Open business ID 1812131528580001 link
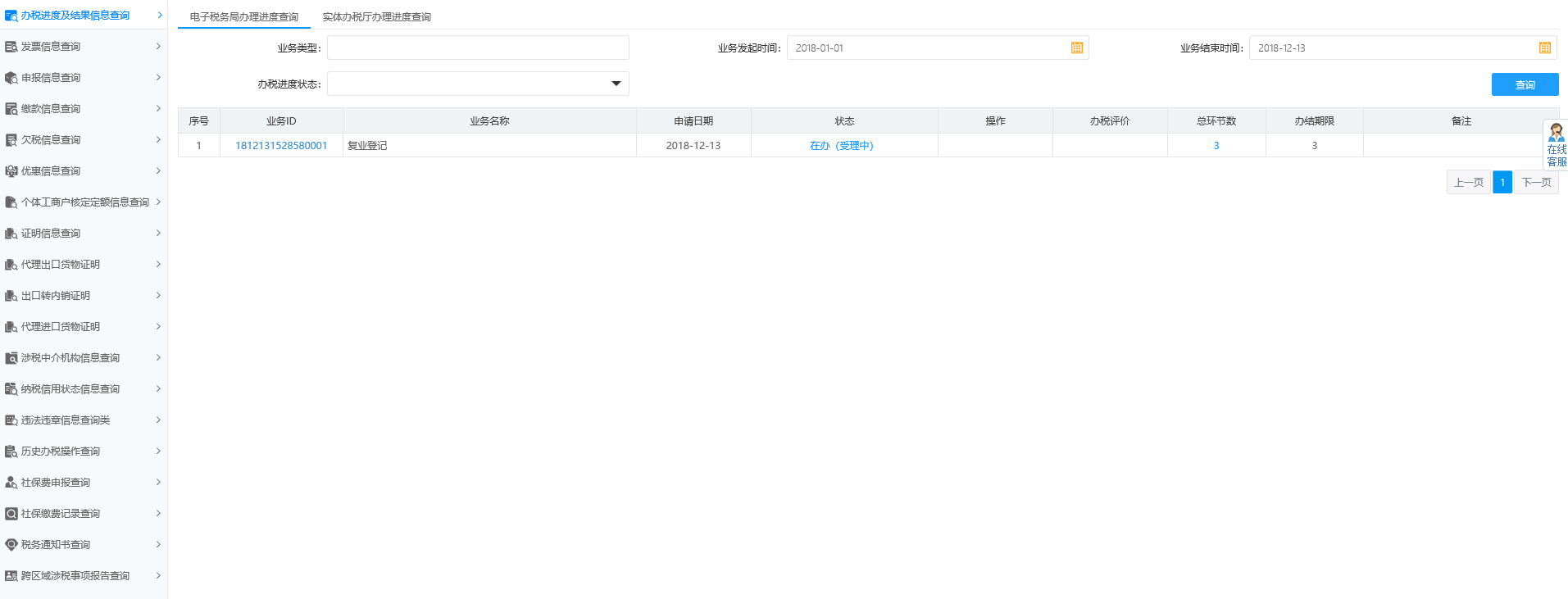The height and width of the screenshot is (599, 1568). pos(281,146)
